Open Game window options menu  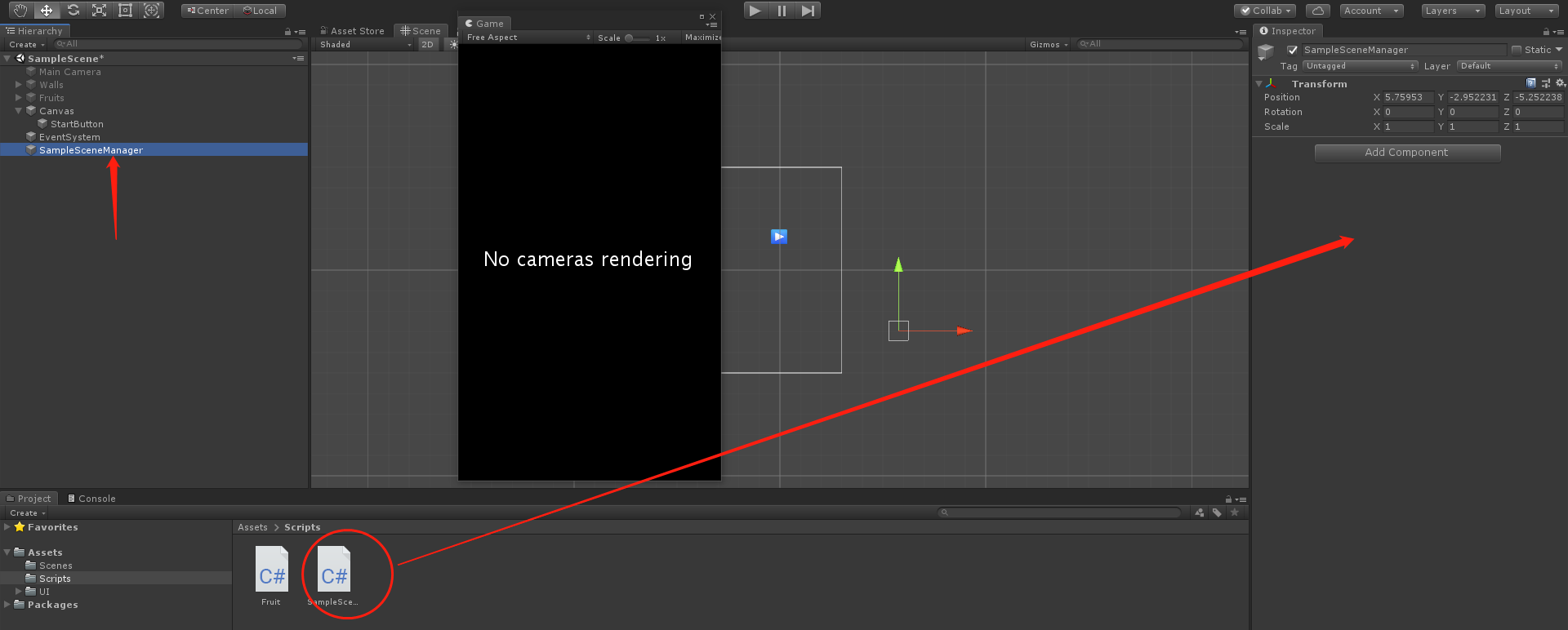pyautogui.click(x=711, y=25)
